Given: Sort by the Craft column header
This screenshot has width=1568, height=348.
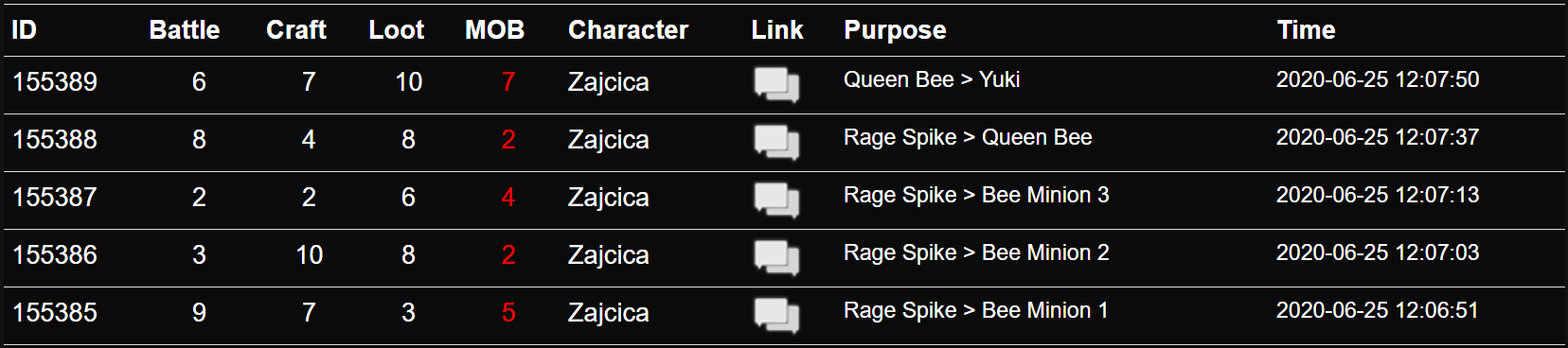Looking at the screenshot, I should [x=296, y=30].
